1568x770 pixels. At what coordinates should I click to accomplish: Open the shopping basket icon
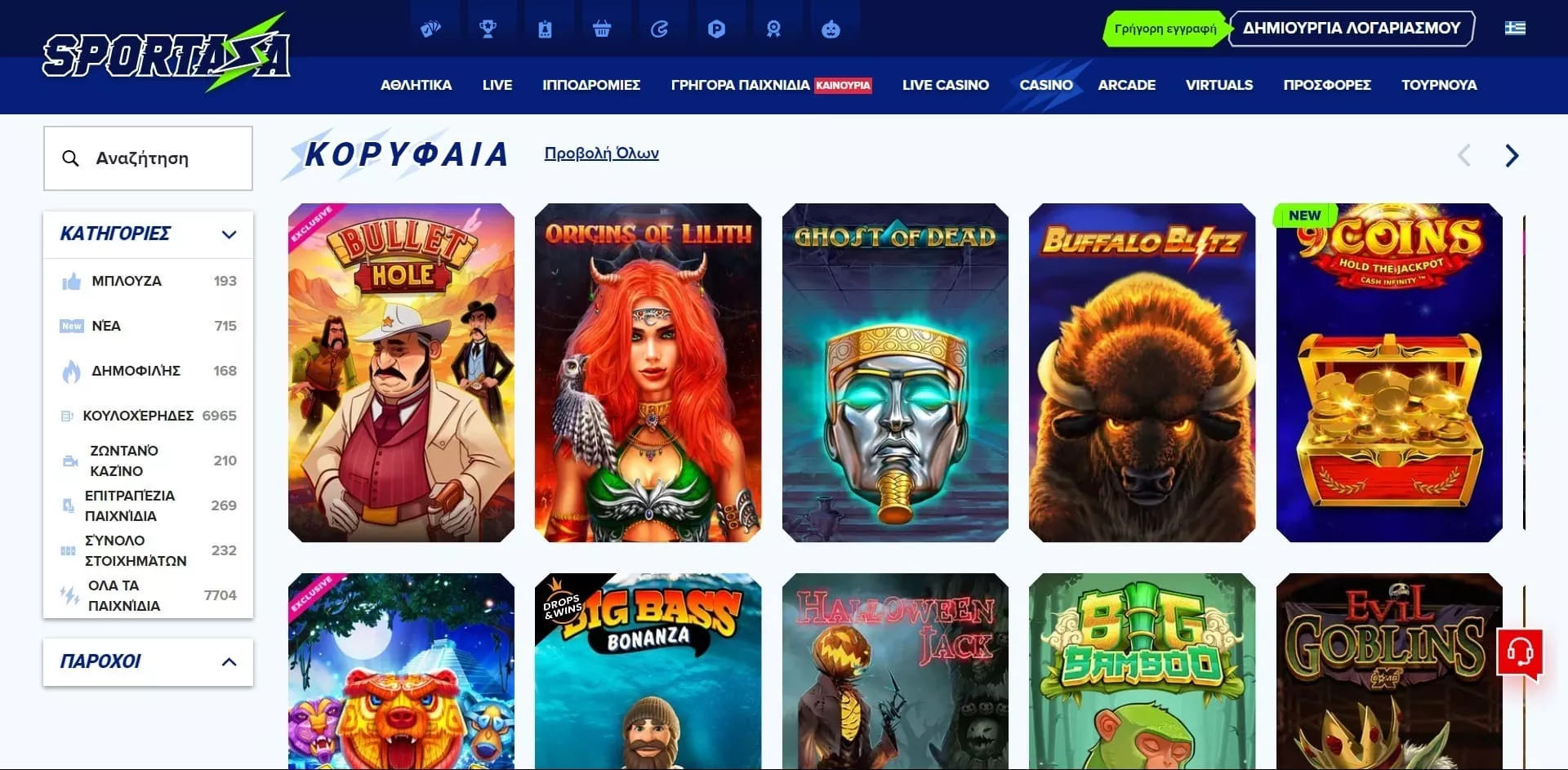coord(602,29)
